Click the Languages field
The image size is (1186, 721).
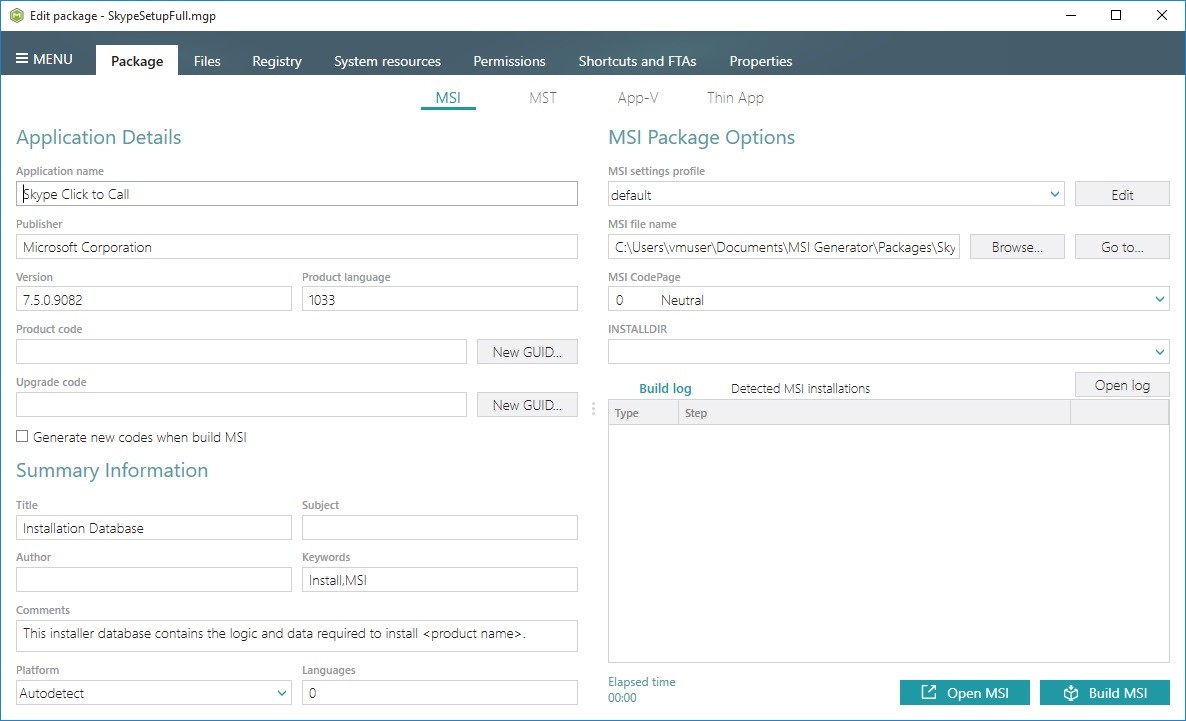[439, 692]
